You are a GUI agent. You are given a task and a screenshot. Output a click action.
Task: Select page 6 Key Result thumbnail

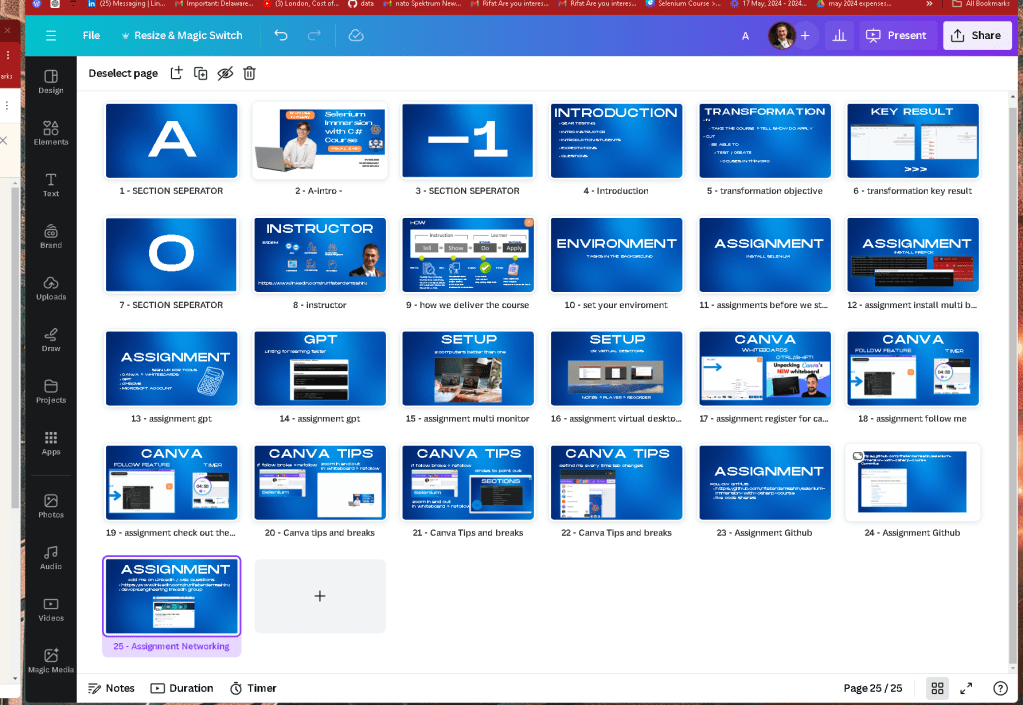[x=913, y=141]
